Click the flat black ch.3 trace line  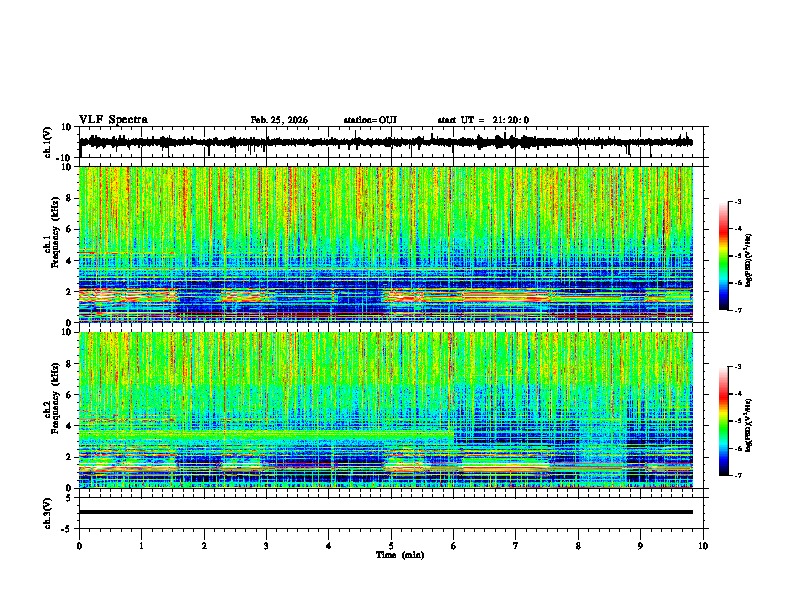(x=385, y=512)
